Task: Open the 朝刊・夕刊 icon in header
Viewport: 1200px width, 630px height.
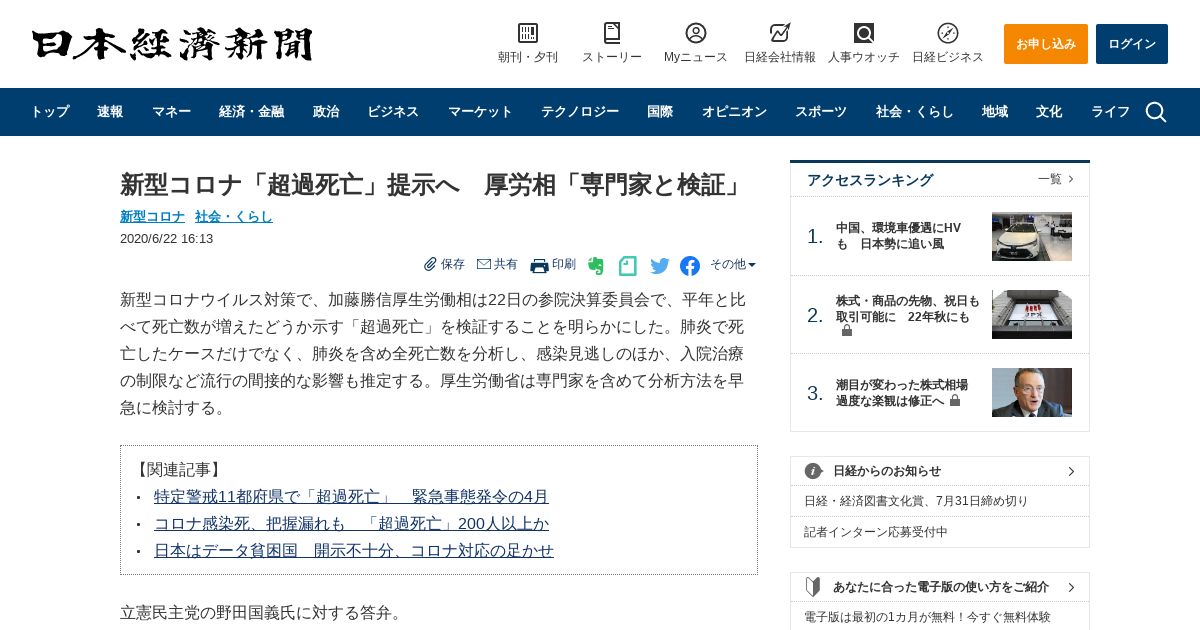Action: click(528, 33)
